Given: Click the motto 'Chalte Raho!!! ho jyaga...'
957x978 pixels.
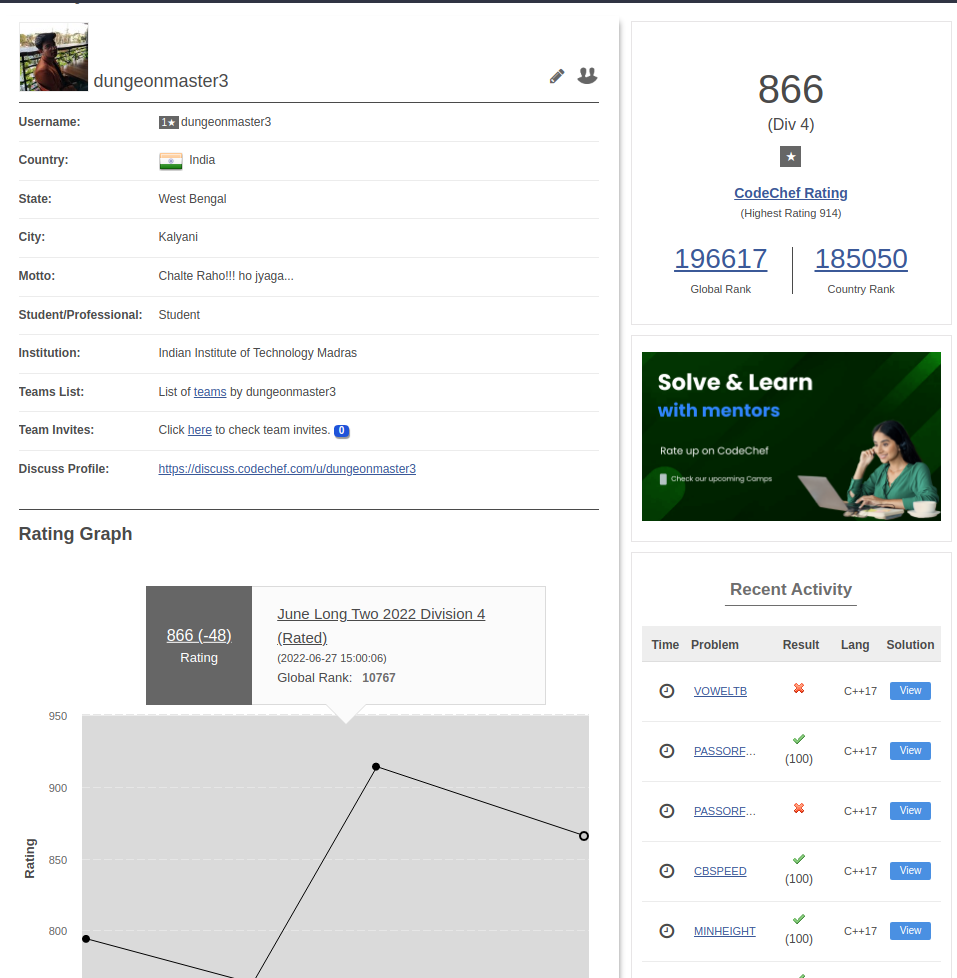Looking at the screenshot, I should 226,276.
